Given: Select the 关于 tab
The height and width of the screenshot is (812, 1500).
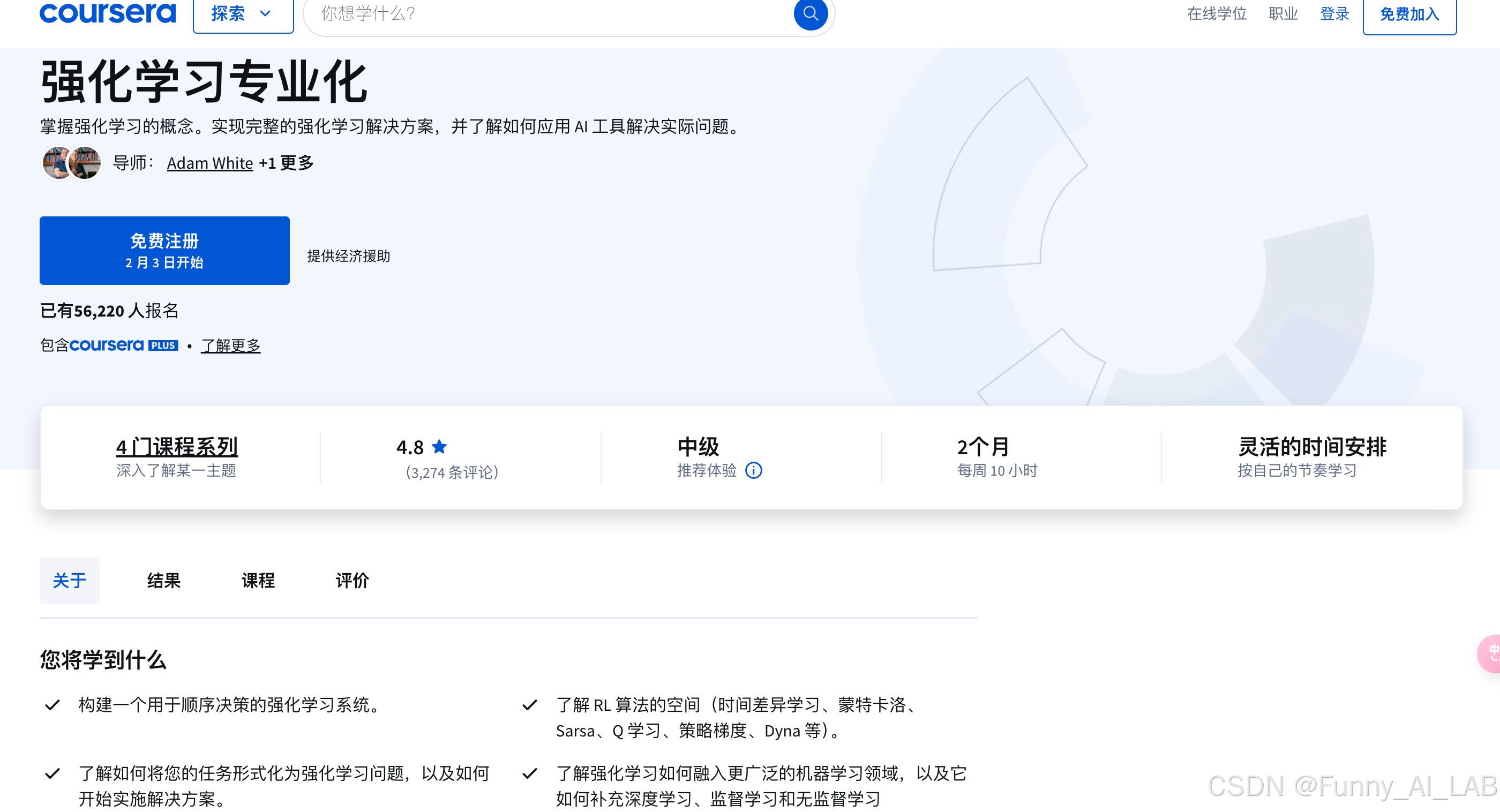Looking at the screenshot, I should (69, 580).
